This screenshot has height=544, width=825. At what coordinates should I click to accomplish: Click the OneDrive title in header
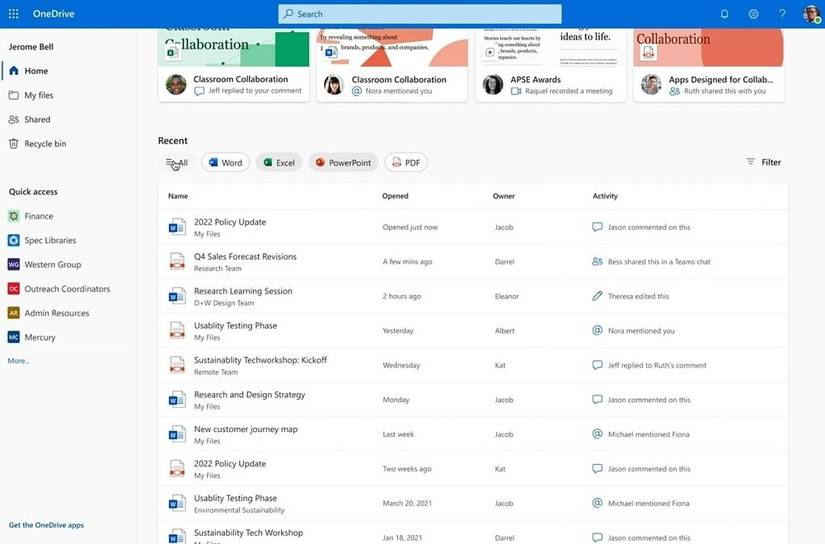click(53, 14)
